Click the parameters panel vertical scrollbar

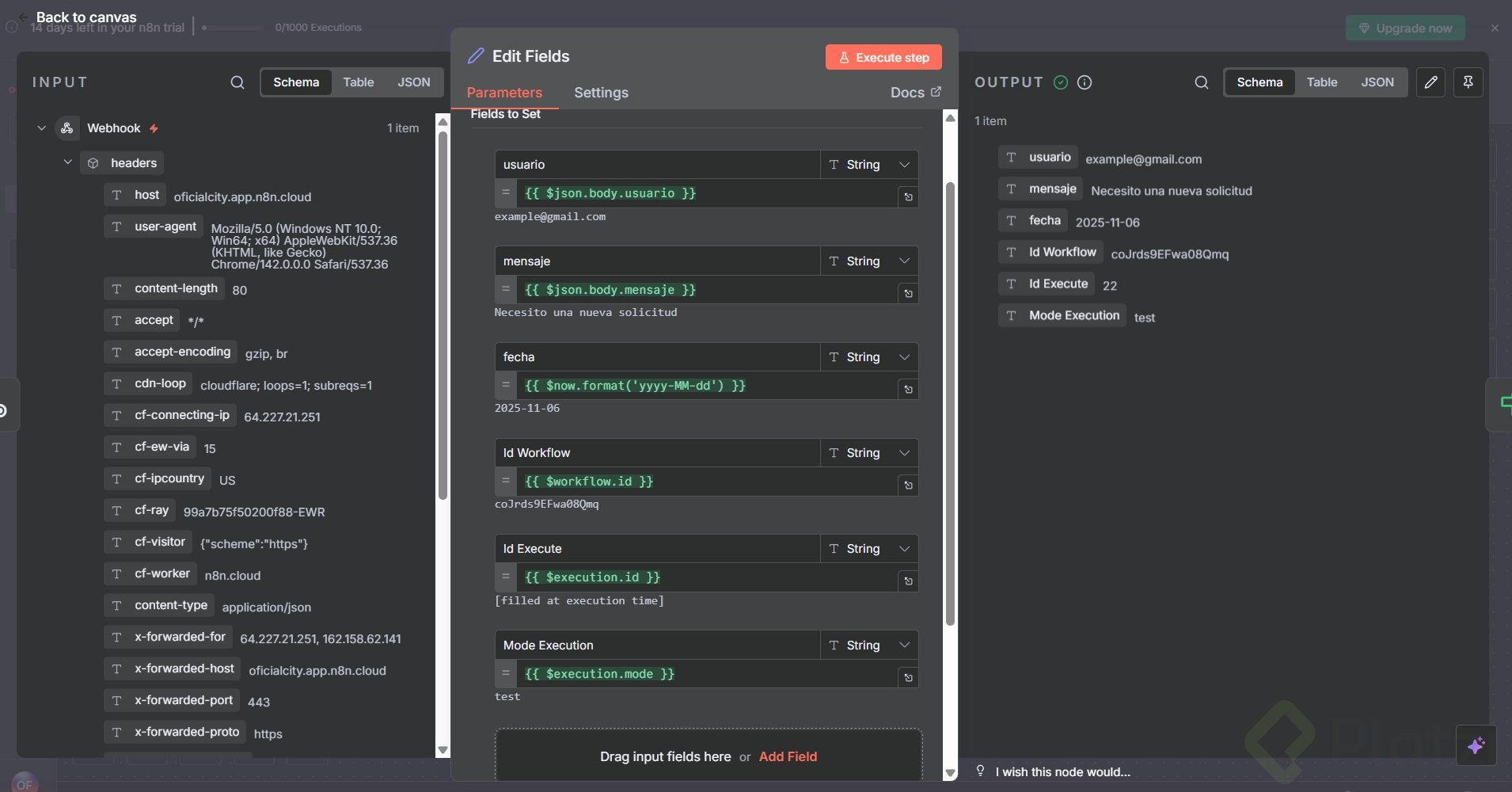(x=950, y=396)
